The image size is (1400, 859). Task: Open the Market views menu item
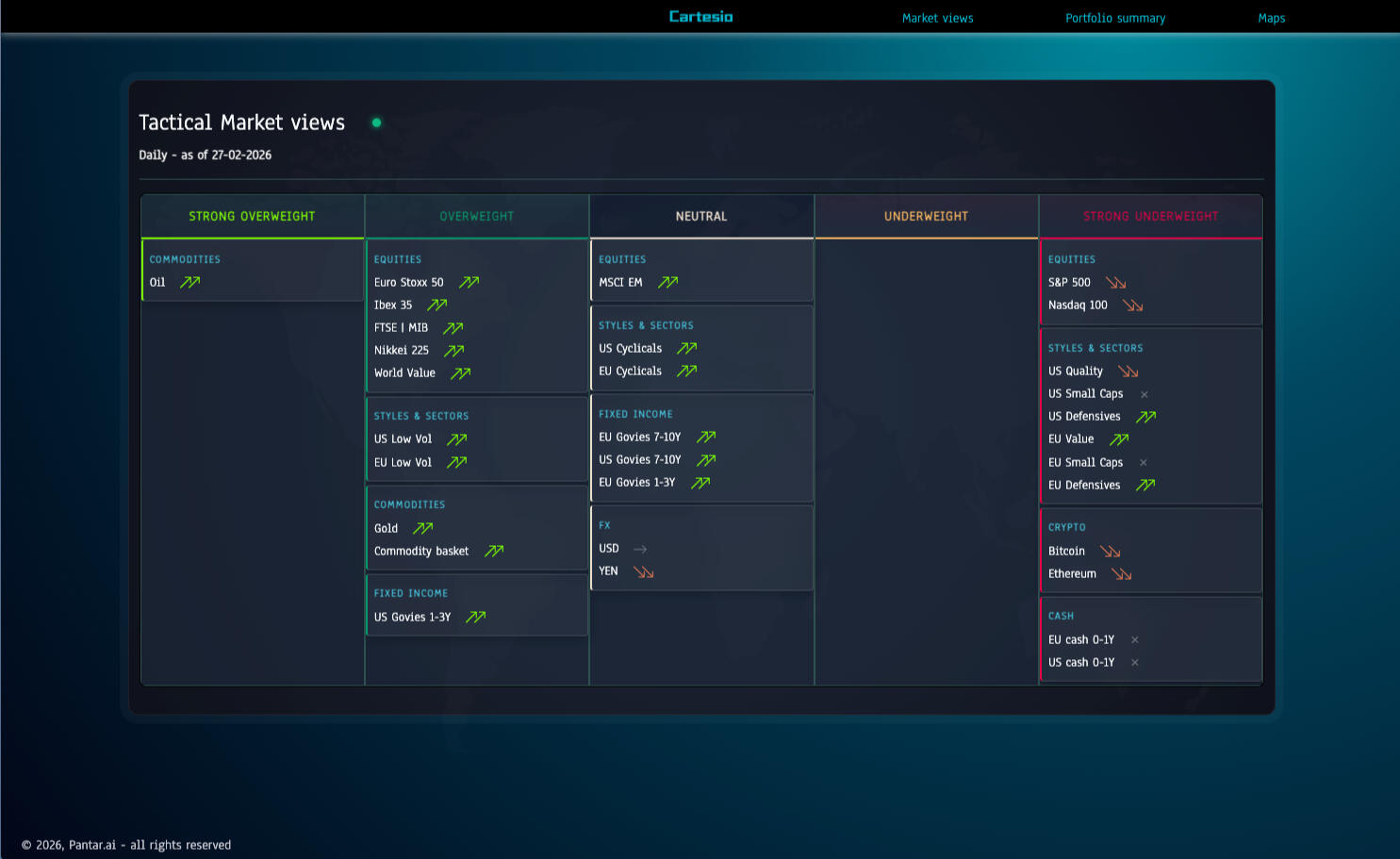[x=937, y=18]
